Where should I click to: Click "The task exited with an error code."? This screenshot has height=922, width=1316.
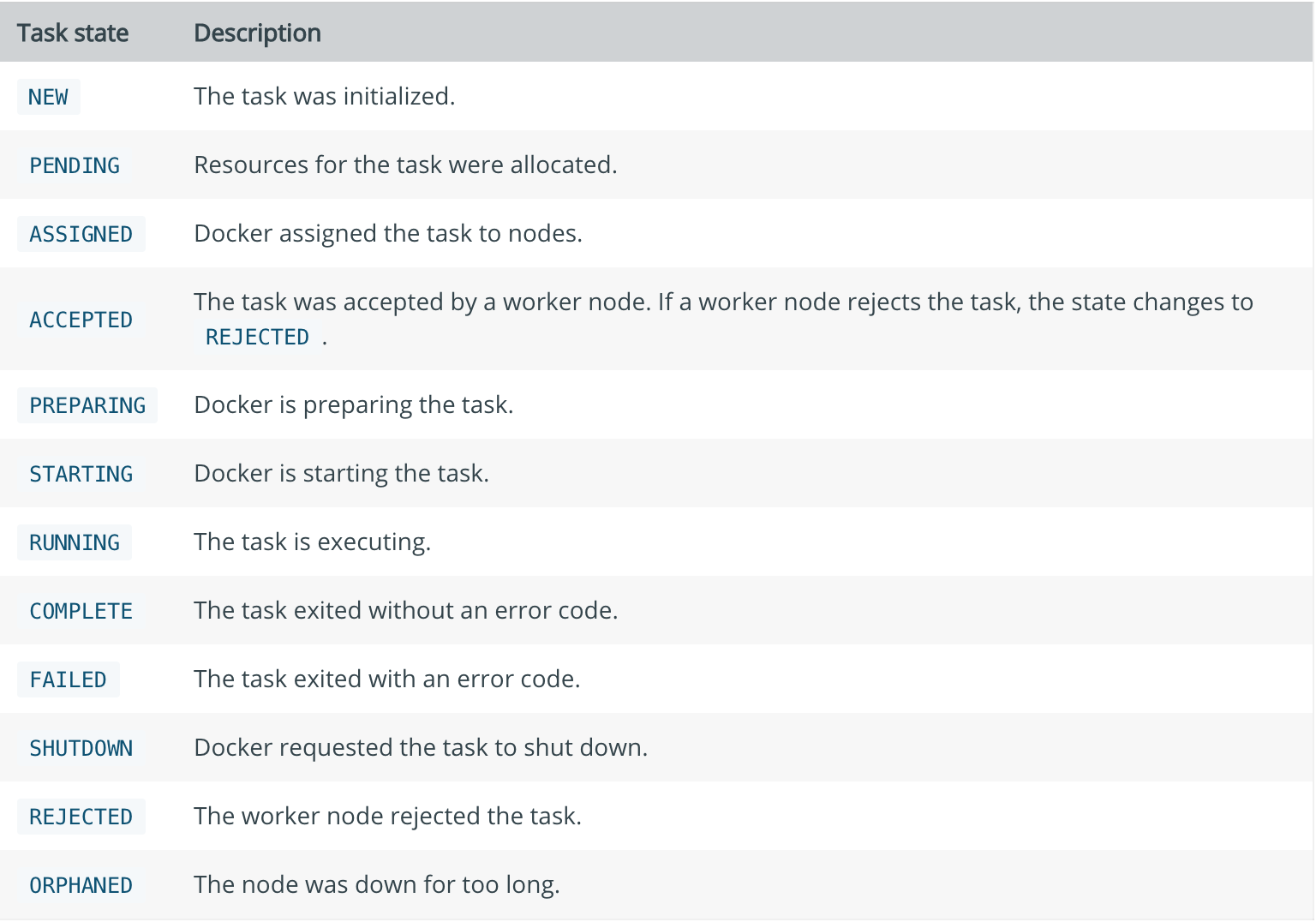coord(387,679)
